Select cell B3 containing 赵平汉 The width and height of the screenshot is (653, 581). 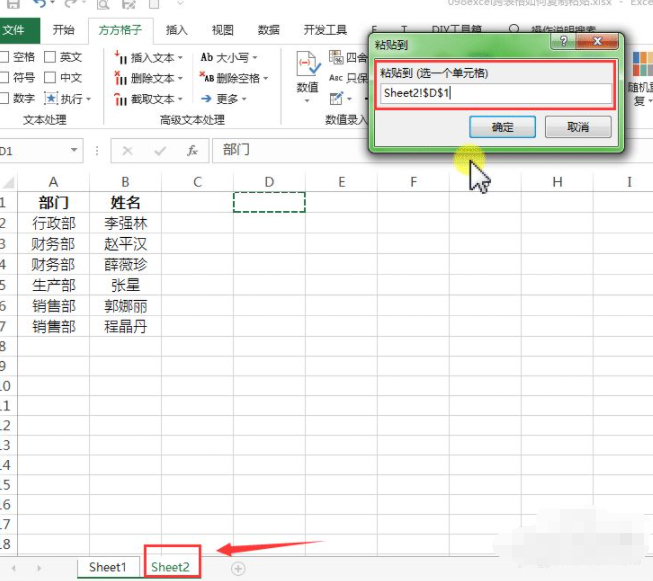pyautogui.click(x=125, y=244)
